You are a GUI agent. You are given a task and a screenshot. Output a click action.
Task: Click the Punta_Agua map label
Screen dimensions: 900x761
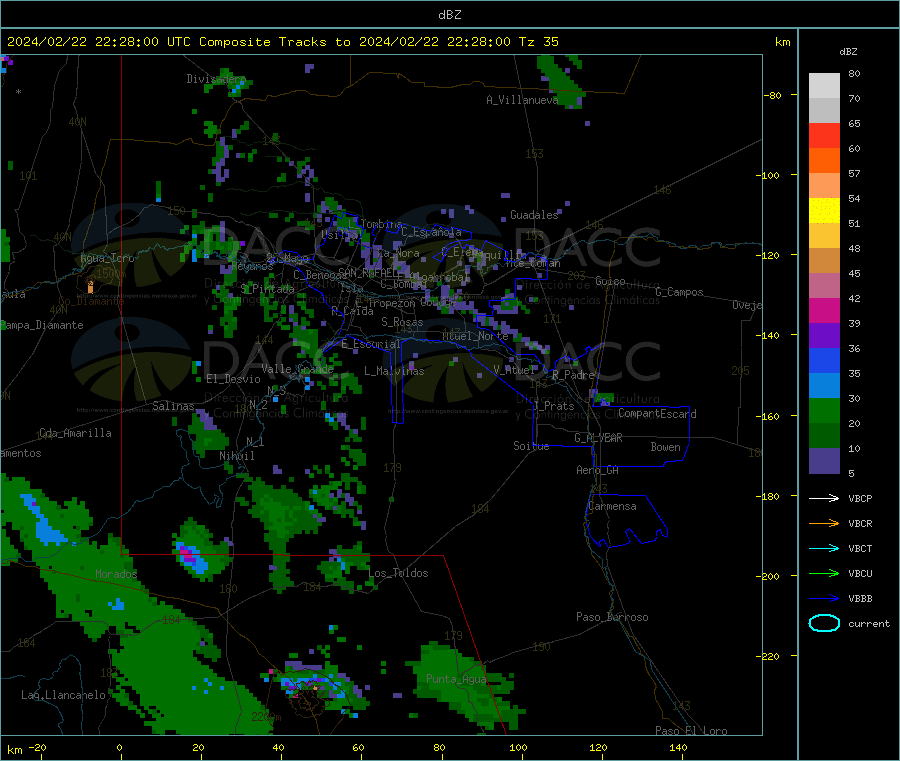coord(456,679)
